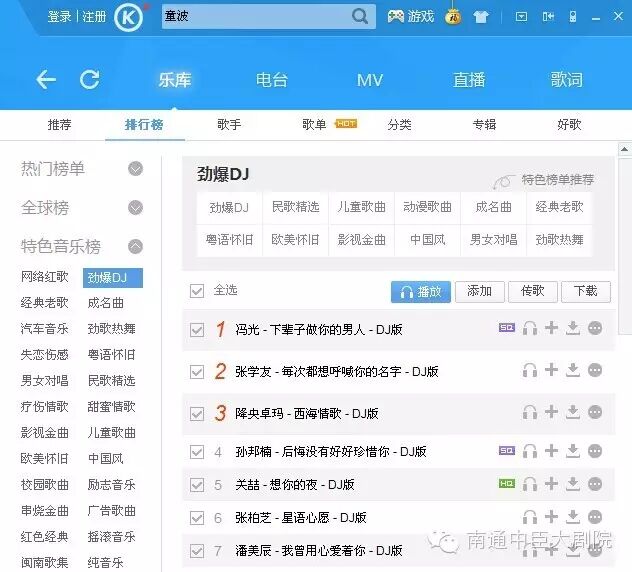Image resolution: width=632 pixels, height=572 pixels.
Task: Add 张学友 song with plus icon
Action: pyautogui.click(x=551, y=370)
